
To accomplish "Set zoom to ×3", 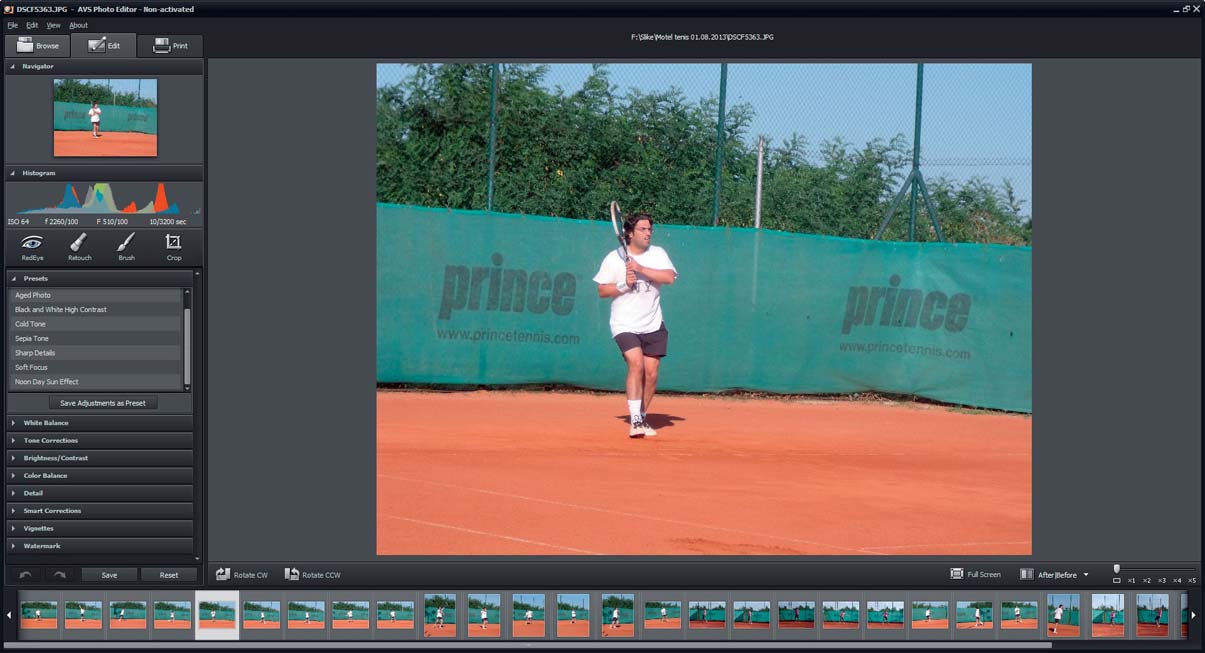I will [x=1161, y=580].
